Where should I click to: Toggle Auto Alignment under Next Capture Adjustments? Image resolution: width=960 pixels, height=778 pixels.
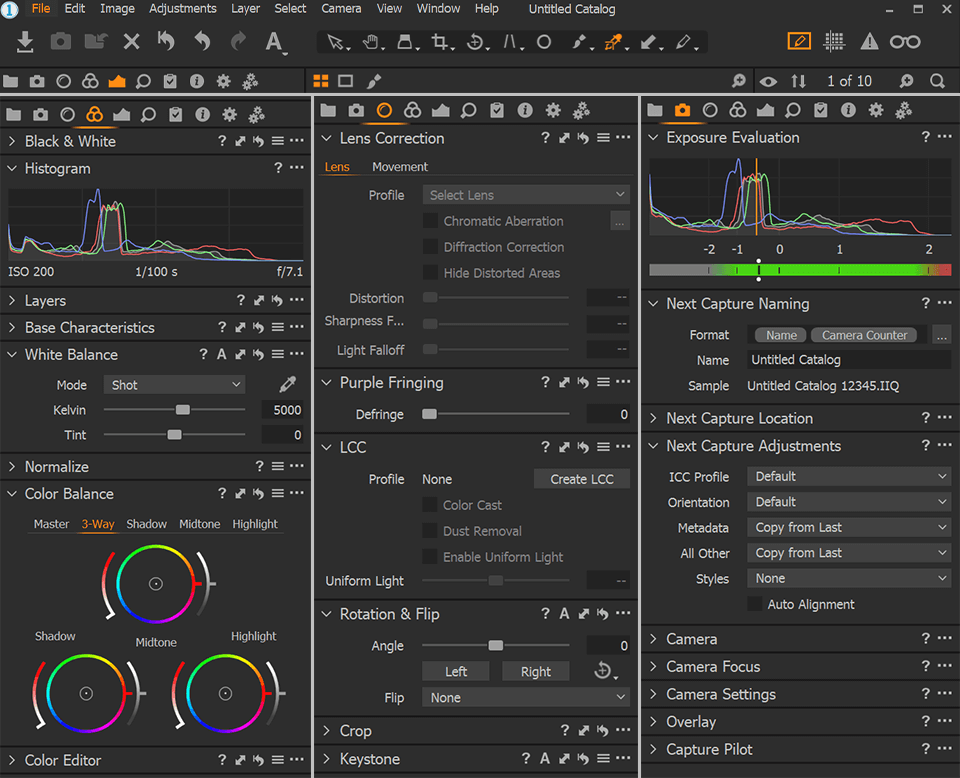756,604
